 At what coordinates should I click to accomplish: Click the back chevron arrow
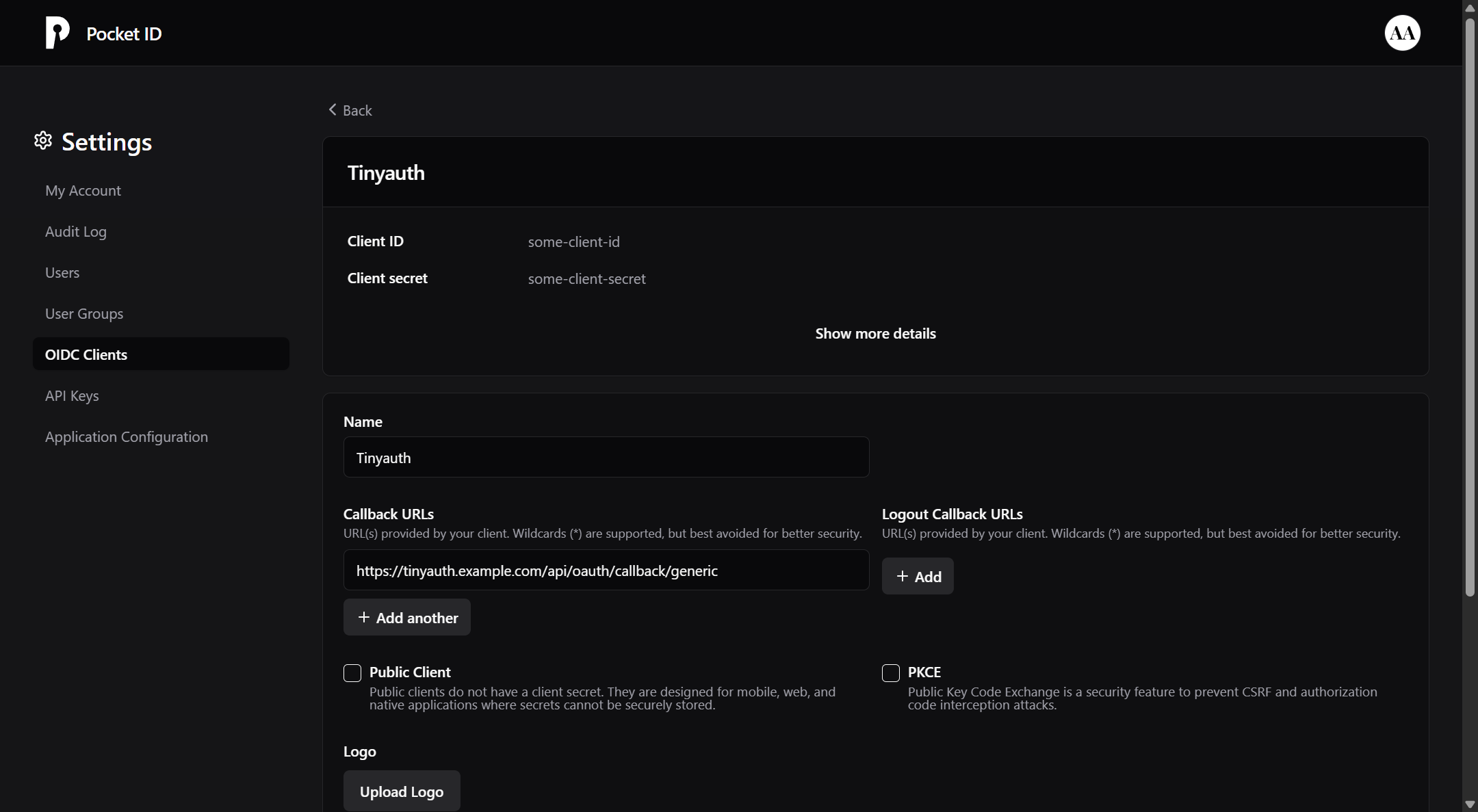333,109
